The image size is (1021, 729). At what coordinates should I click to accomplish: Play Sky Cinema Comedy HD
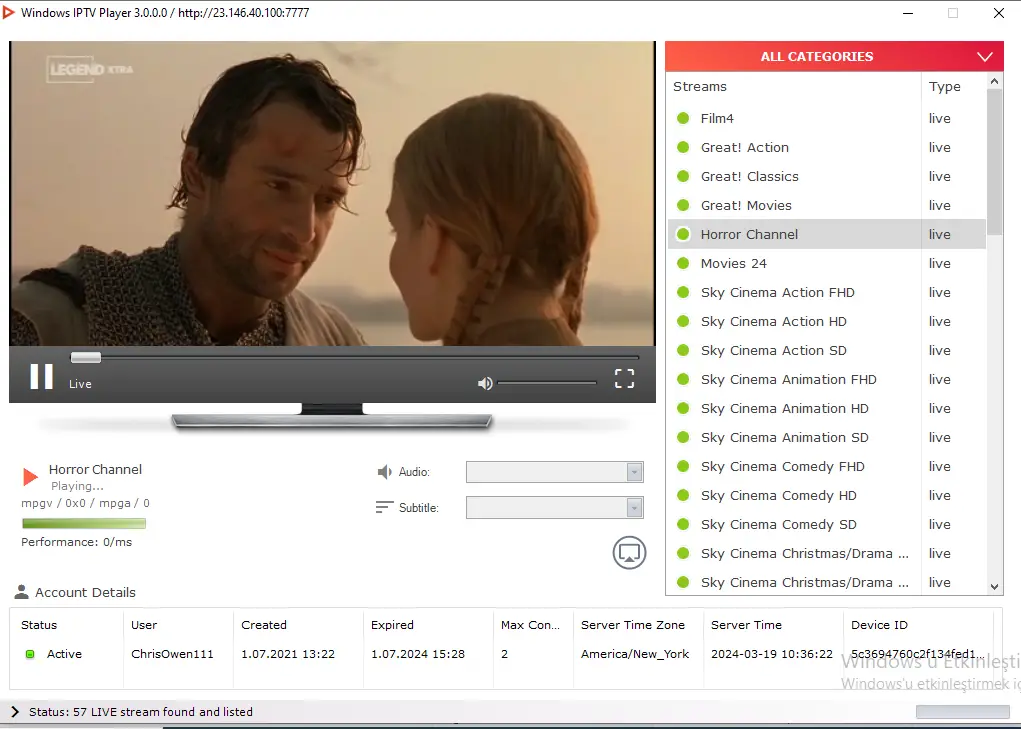click(827, 495)
